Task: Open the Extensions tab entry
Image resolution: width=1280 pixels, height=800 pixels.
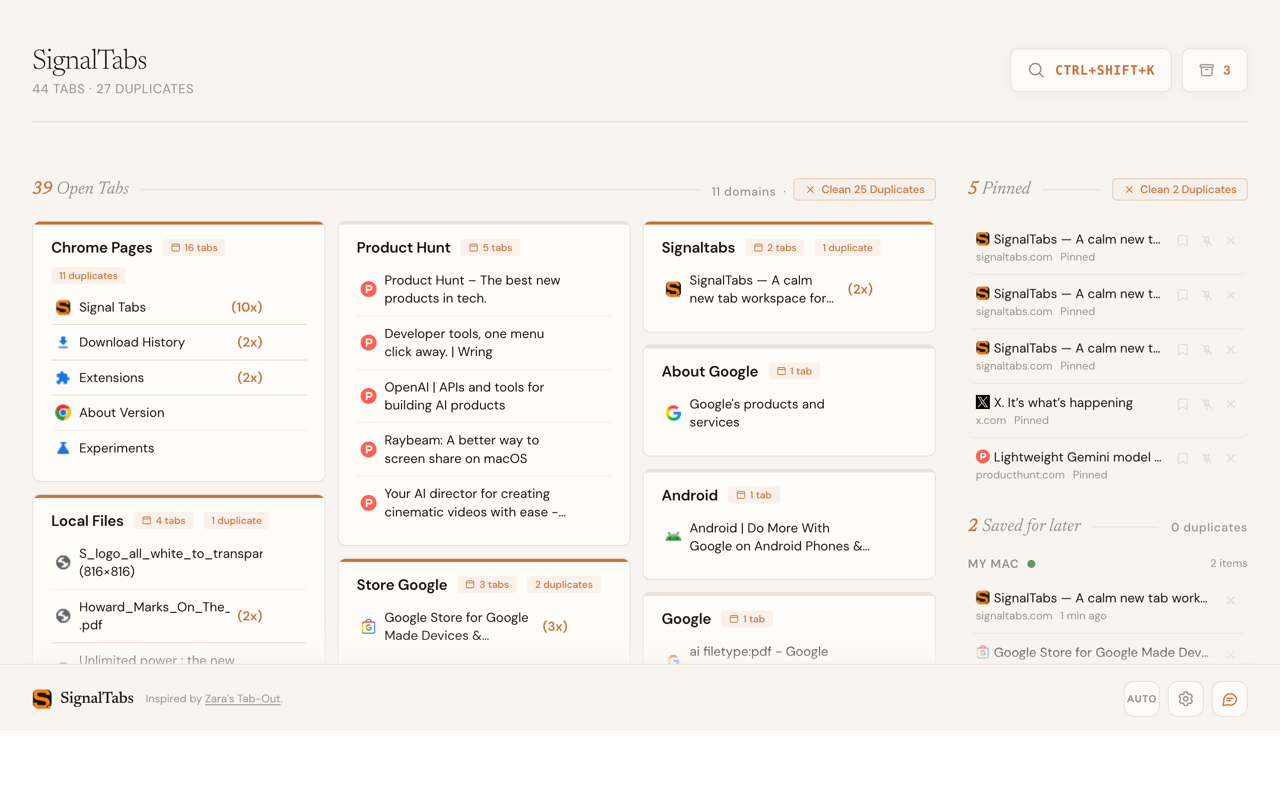Action: [179, 378]
